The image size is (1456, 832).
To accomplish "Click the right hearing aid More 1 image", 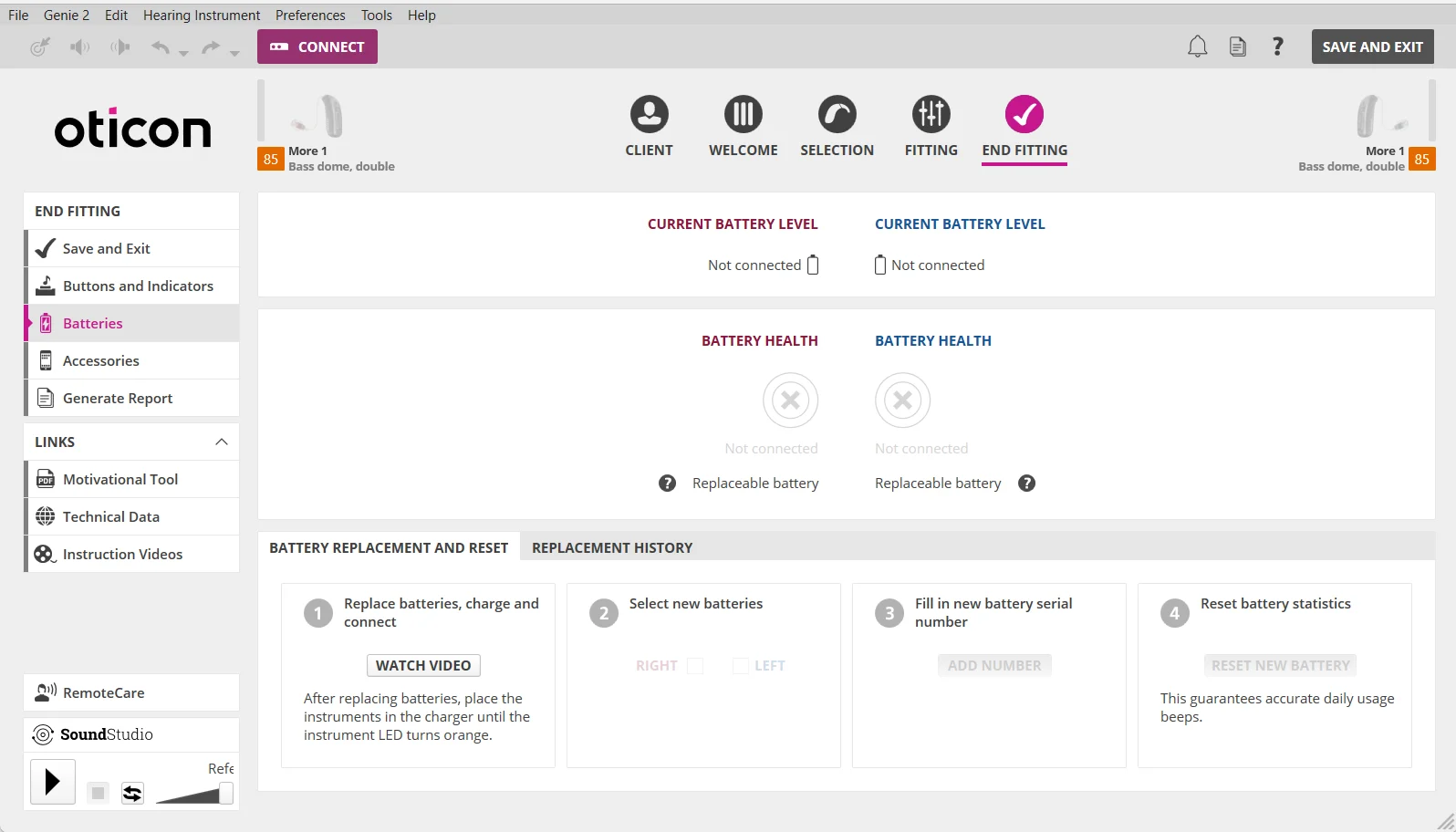I will click(1383, 116).
